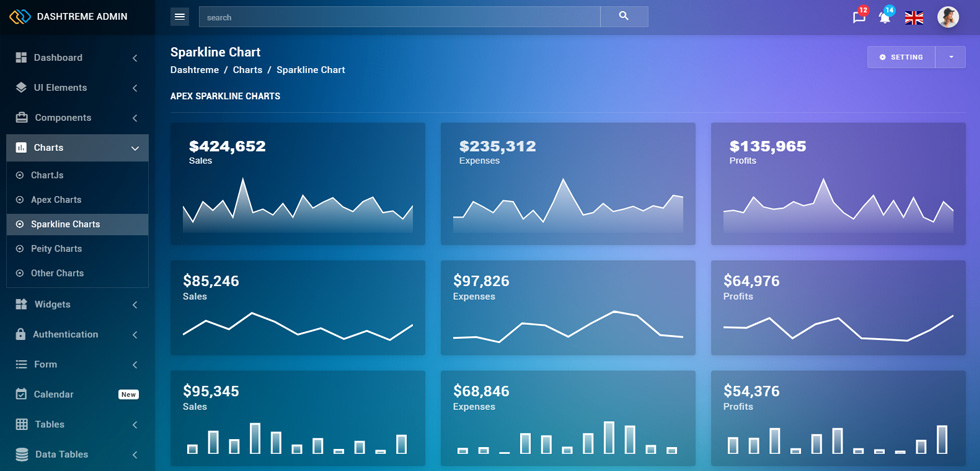Click the $95,345 Sales bar chart
980x471 pixels.
tap(298, 438)
